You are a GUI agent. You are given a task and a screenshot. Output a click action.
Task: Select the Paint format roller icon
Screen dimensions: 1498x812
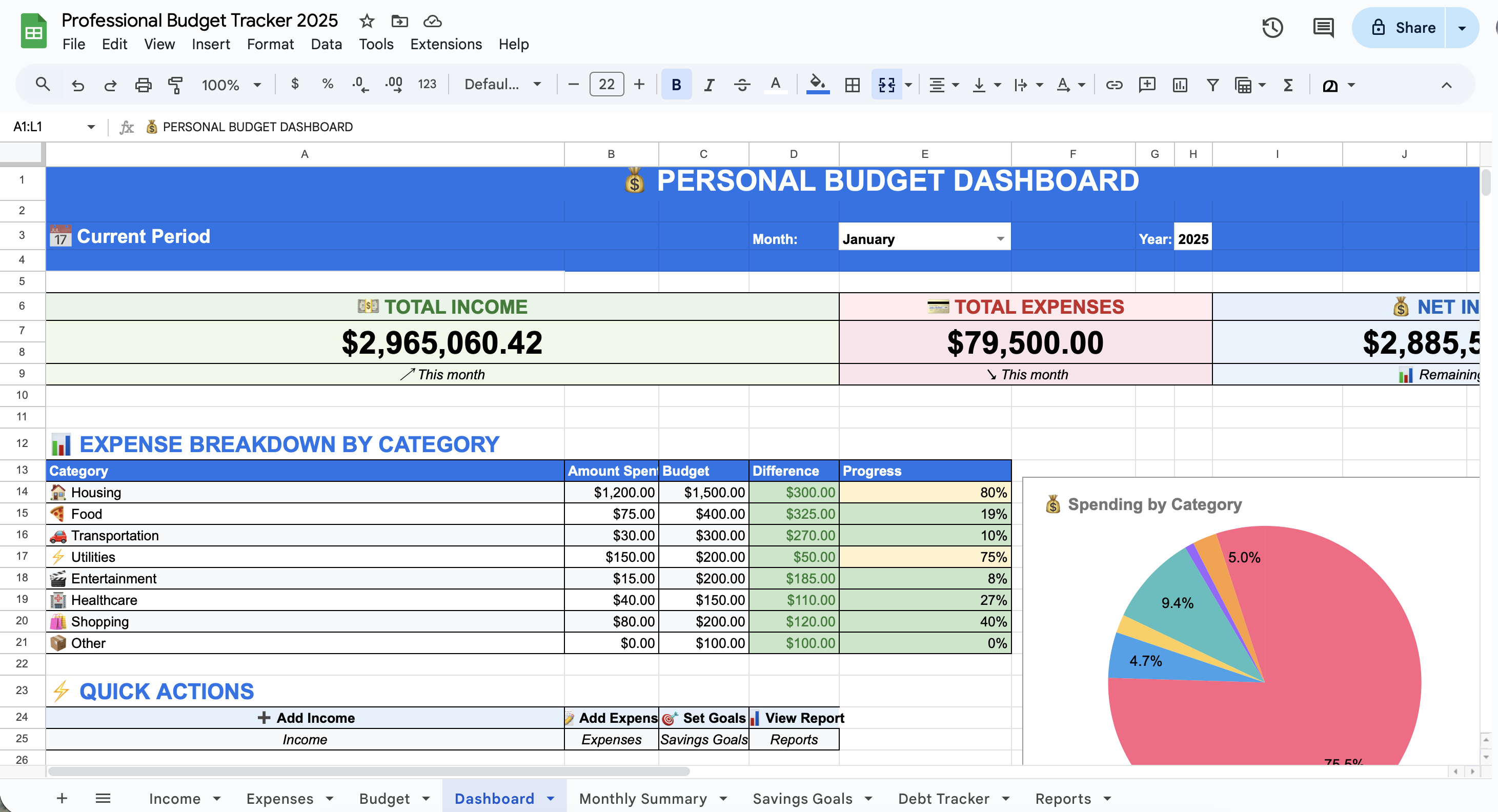[175, 85]
